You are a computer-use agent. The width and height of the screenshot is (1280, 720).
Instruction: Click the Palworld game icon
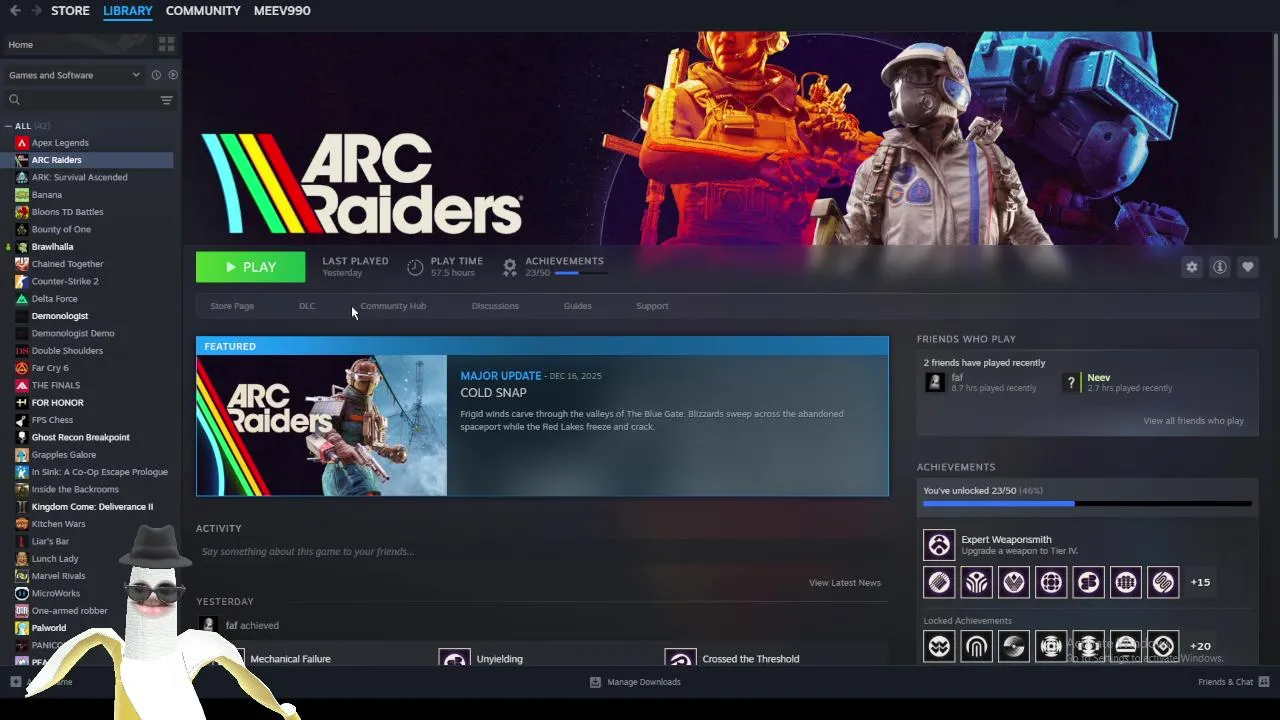pyautogui.click(x=21, y=628)
